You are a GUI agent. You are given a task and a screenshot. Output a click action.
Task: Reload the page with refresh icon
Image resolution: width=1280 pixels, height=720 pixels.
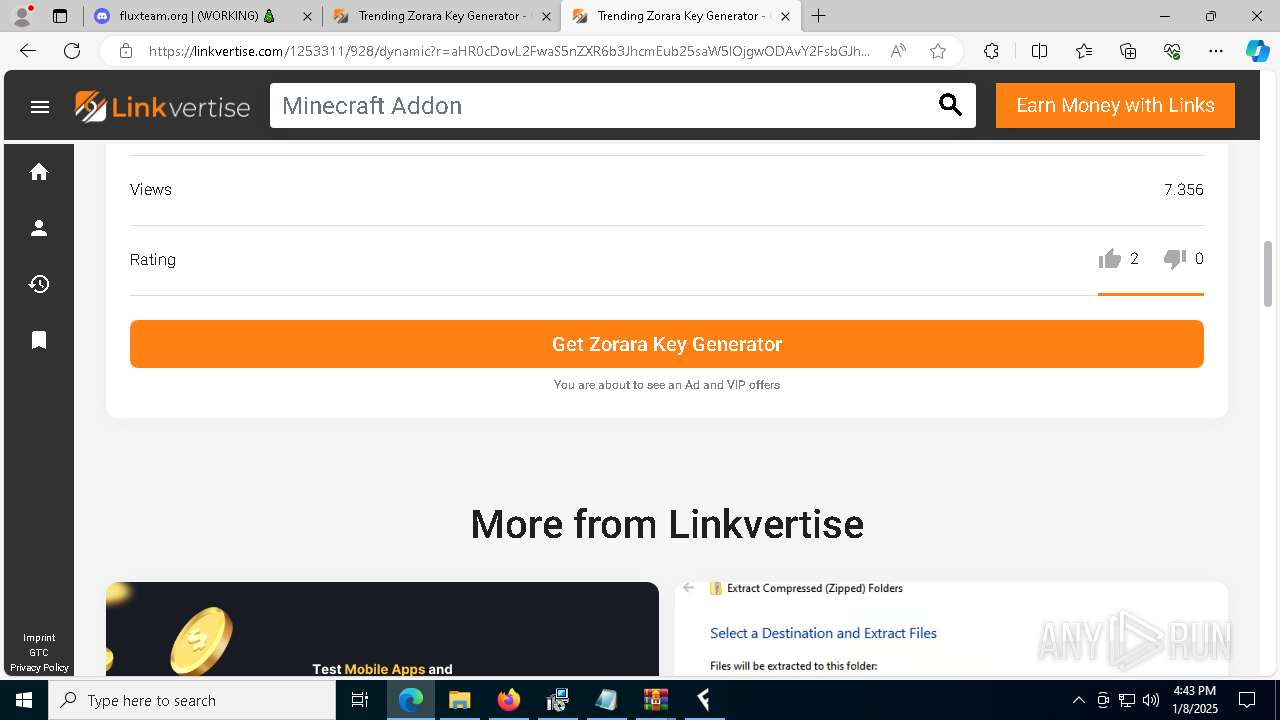click(72, 51)
